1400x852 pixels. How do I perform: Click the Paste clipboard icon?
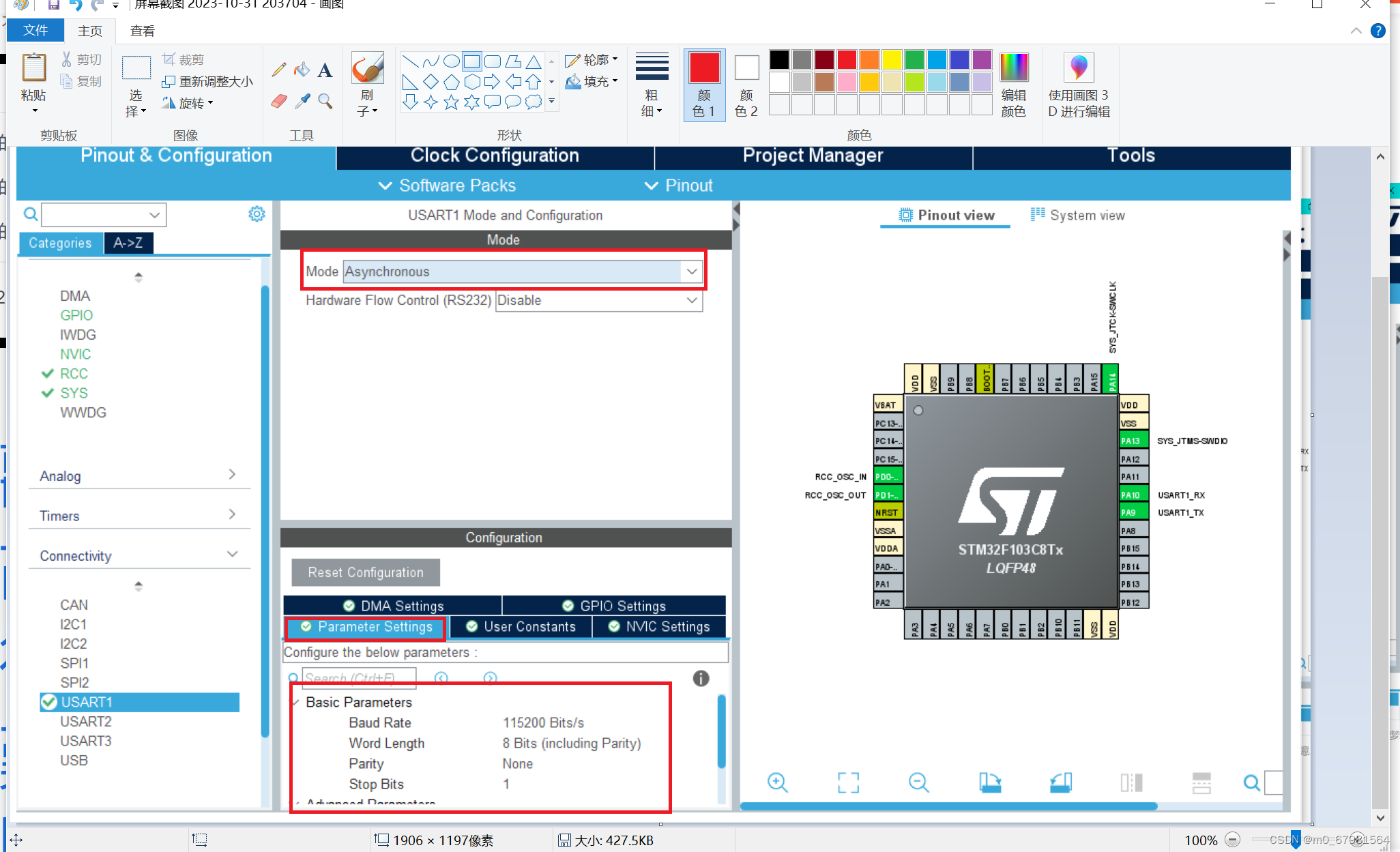click(33, 68)
